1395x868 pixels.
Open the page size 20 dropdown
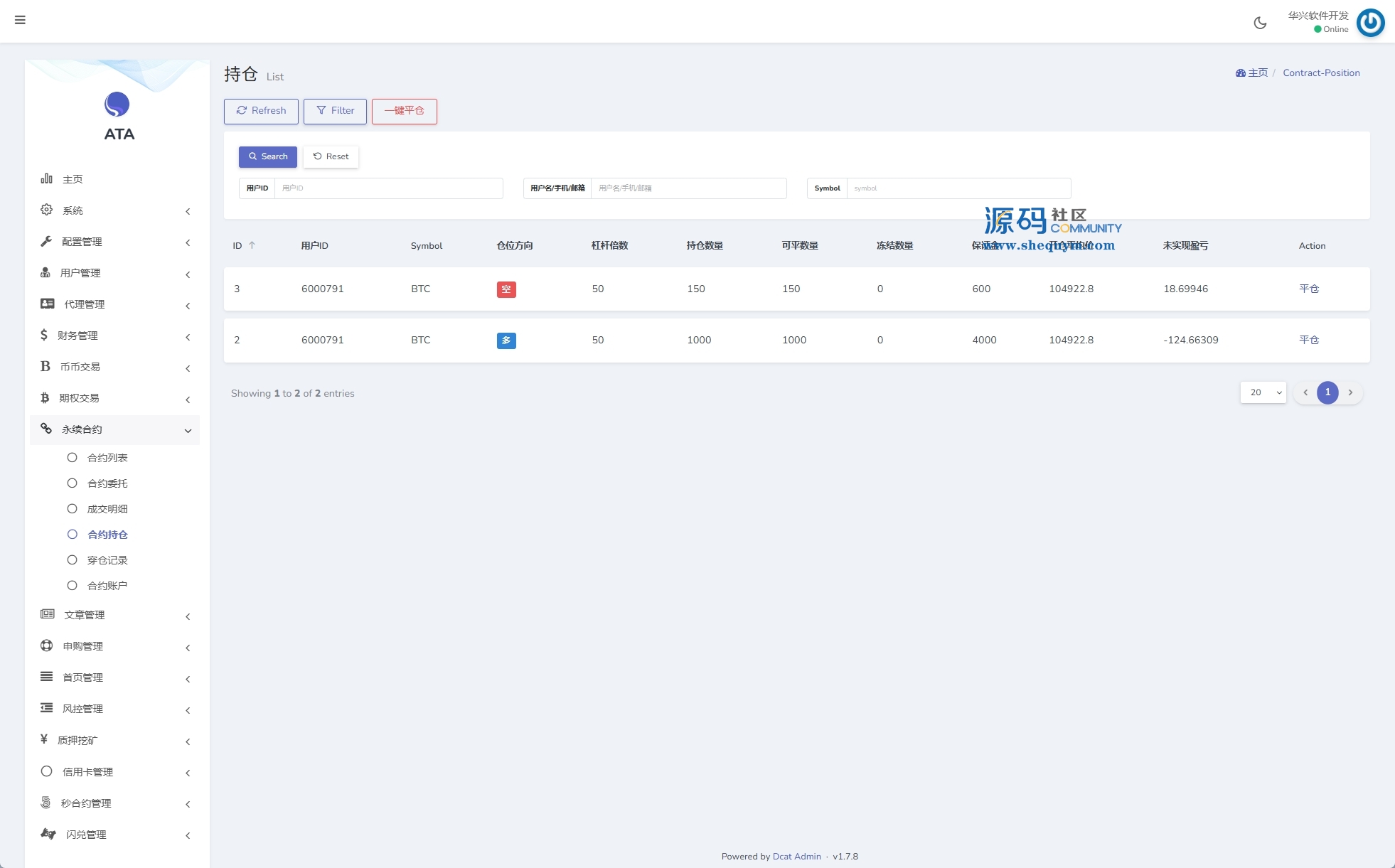[1263, 392]
